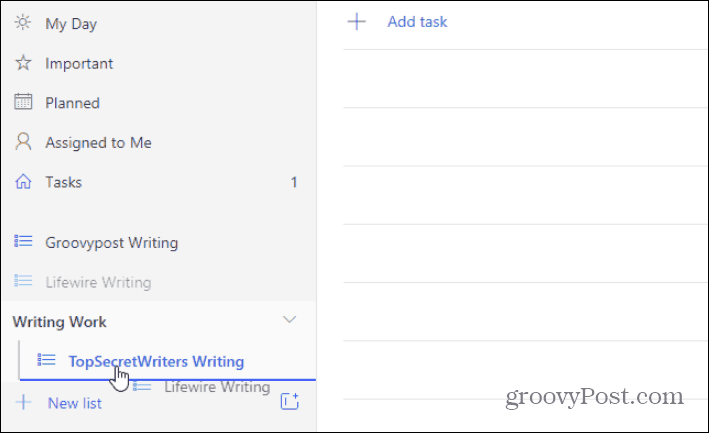Open the Assigned to Me list
Image resolution: width=709 pixels, height=433 pixels.
point(158,142)
